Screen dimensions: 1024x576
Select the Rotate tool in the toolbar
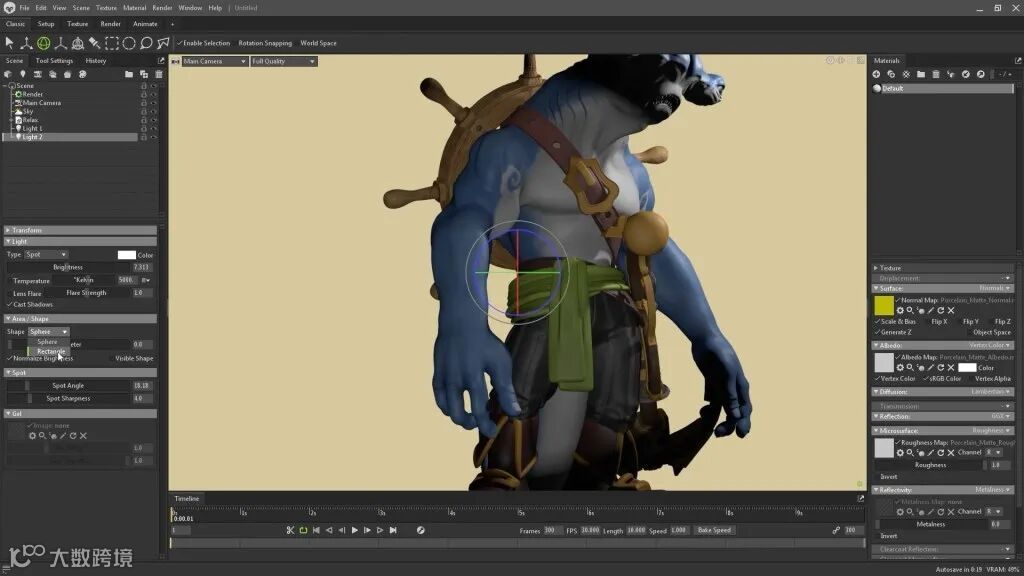43,43
